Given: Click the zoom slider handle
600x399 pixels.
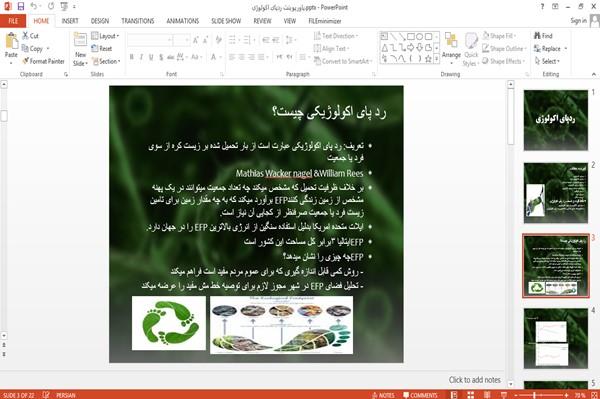Looking at the screenshot, I should [x=534, y=395].
